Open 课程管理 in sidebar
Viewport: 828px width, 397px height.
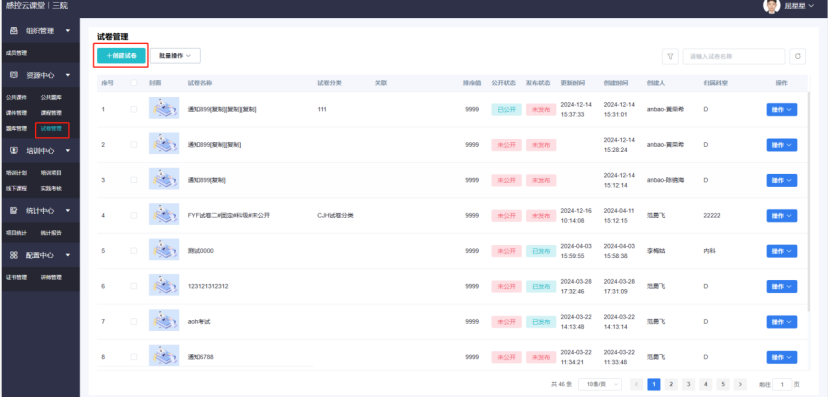click(x=51, y=112)
